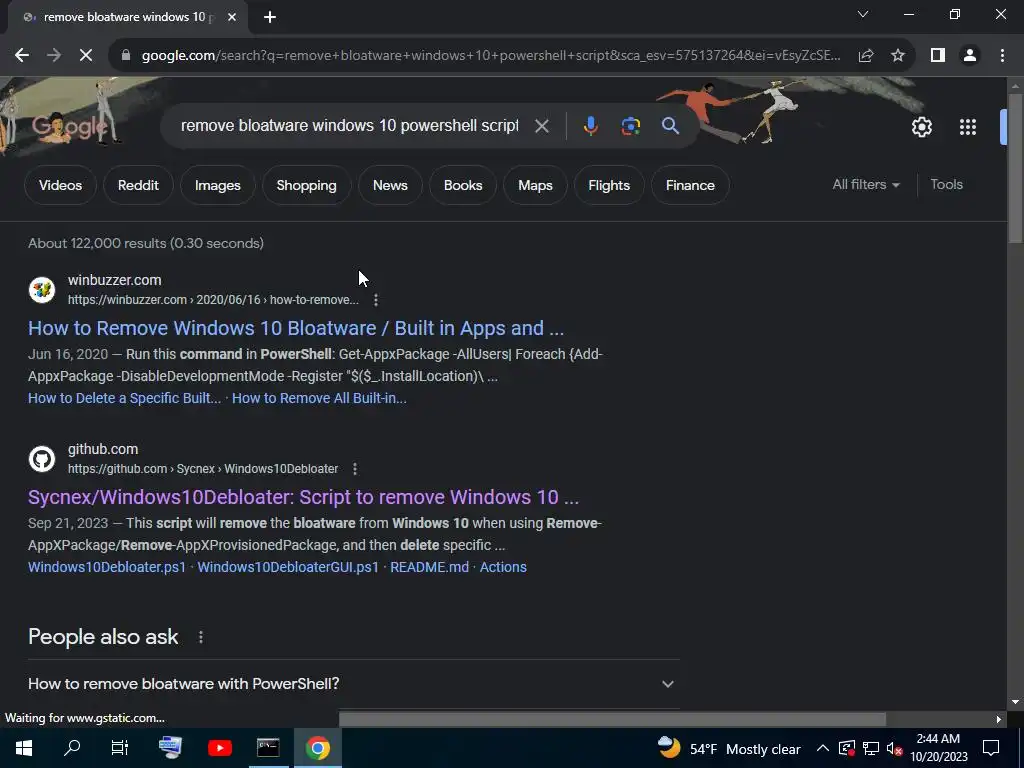Open How to Remove Windows 10 Bloatware result
Screen dimensions: 1024x768
[296, 328]
